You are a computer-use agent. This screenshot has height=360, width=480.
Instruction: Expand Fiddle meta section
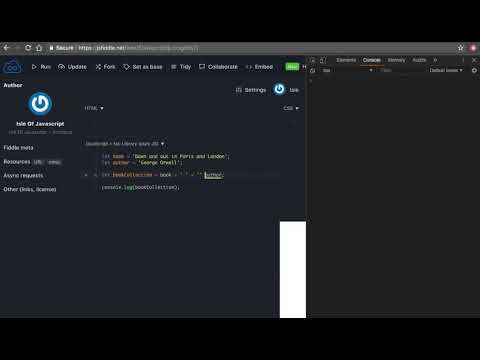[18, 148]
